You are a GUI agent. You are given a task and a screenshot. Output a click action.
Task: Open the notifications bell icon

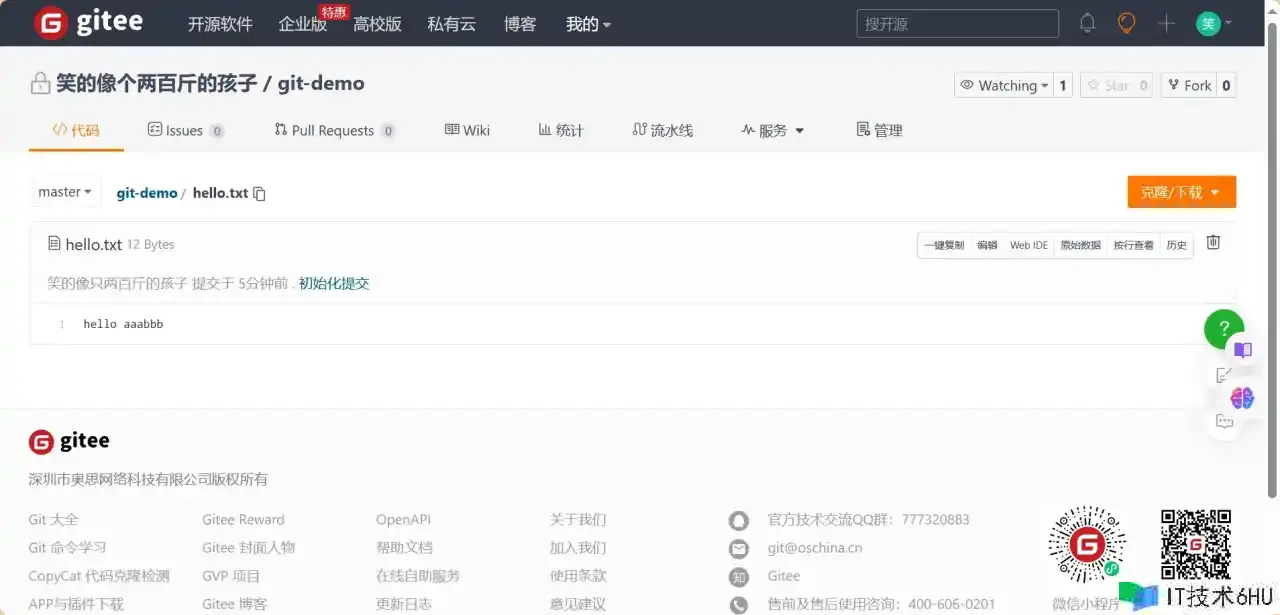1087,23
